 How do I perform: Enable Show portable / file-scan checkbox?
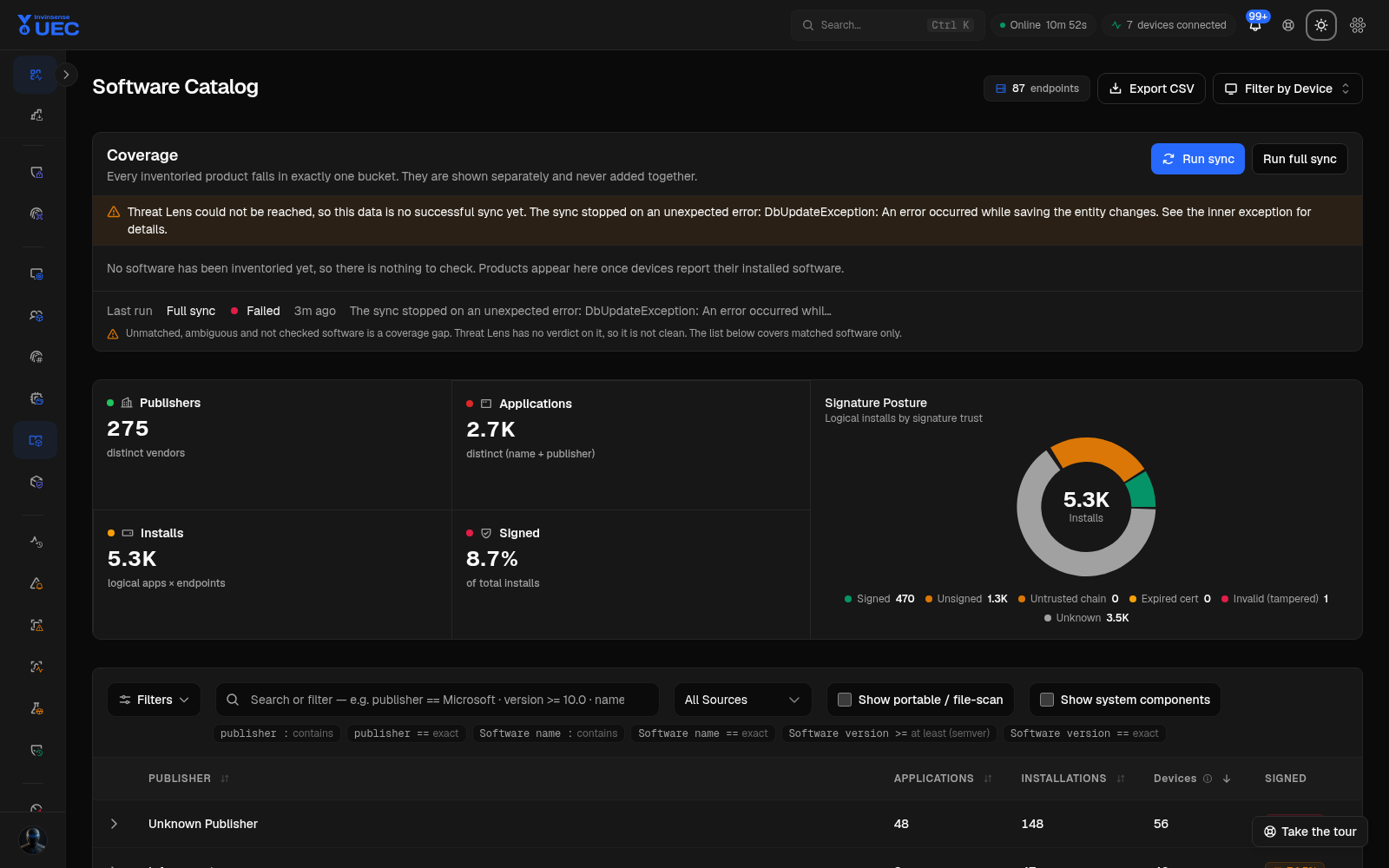click(844, 700)
